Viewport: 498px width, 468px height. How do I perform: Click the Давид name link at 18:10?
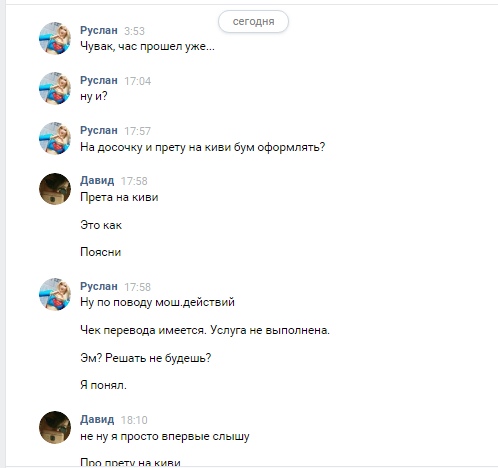[97, 419]
